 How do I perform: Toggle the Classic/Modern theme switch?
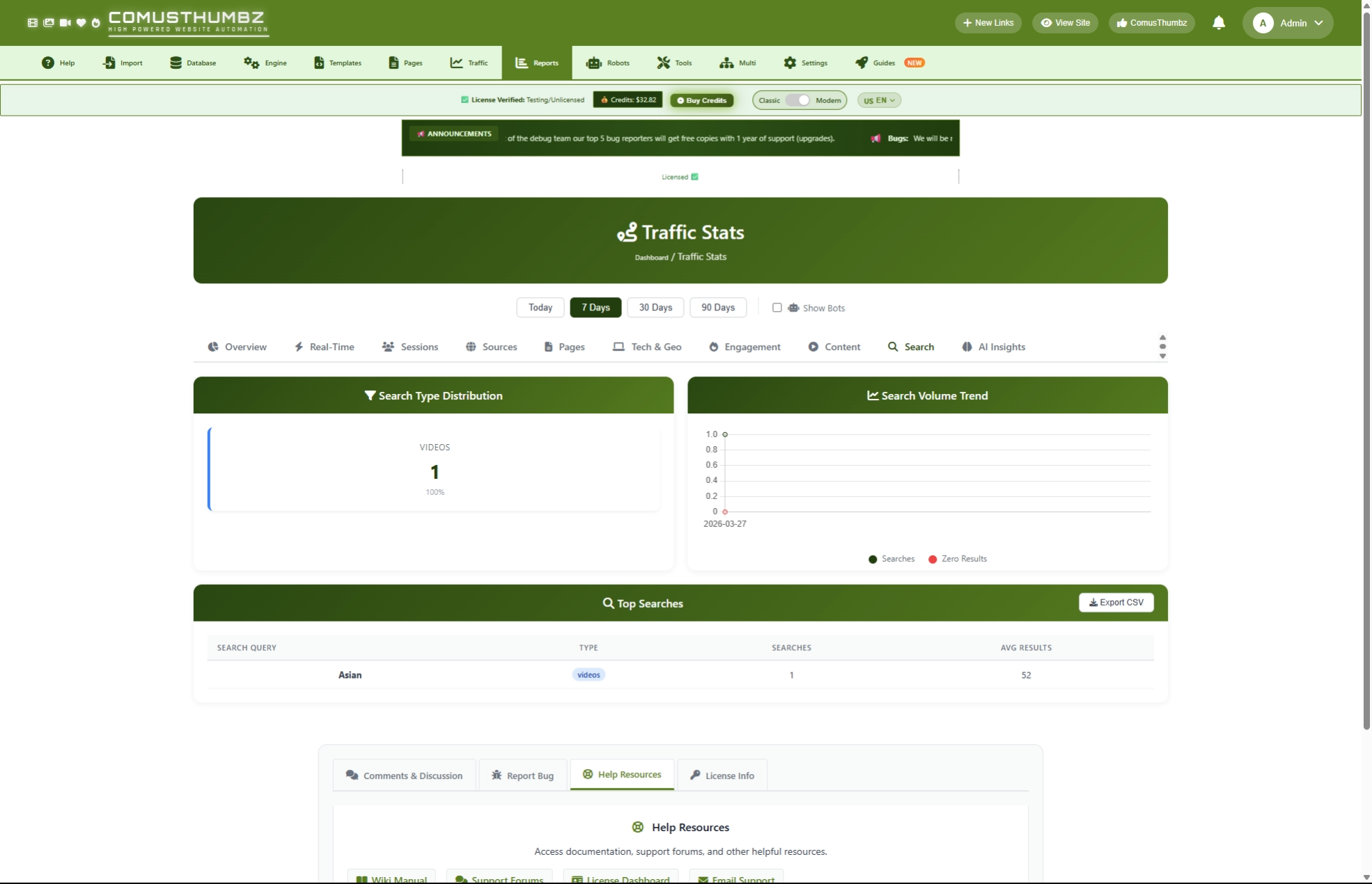798,100
